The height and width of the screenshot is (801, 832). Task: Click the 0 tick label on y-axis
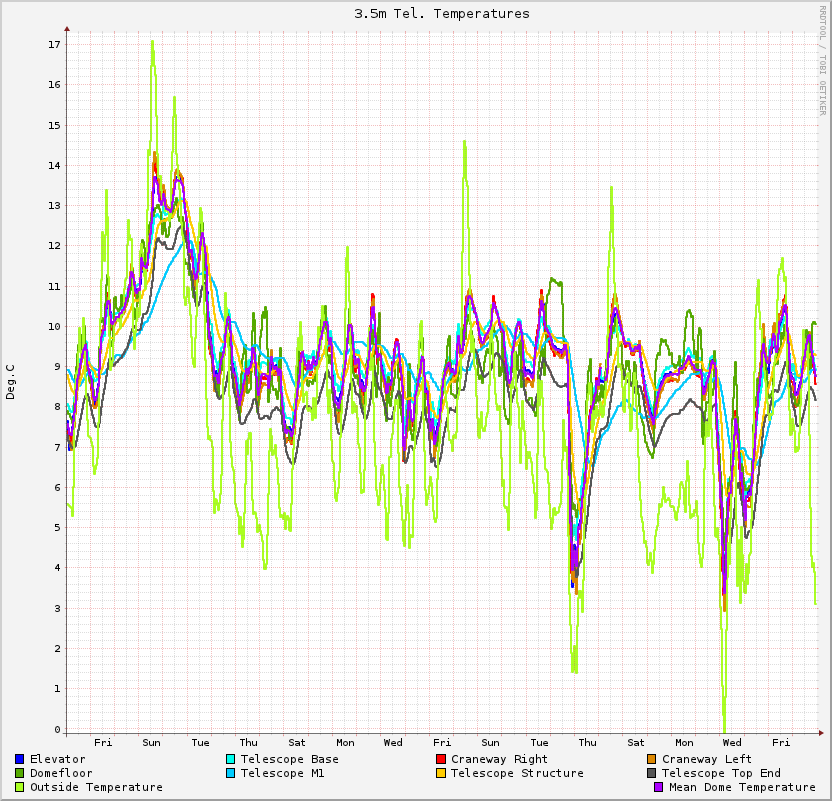tap(57, 729)
